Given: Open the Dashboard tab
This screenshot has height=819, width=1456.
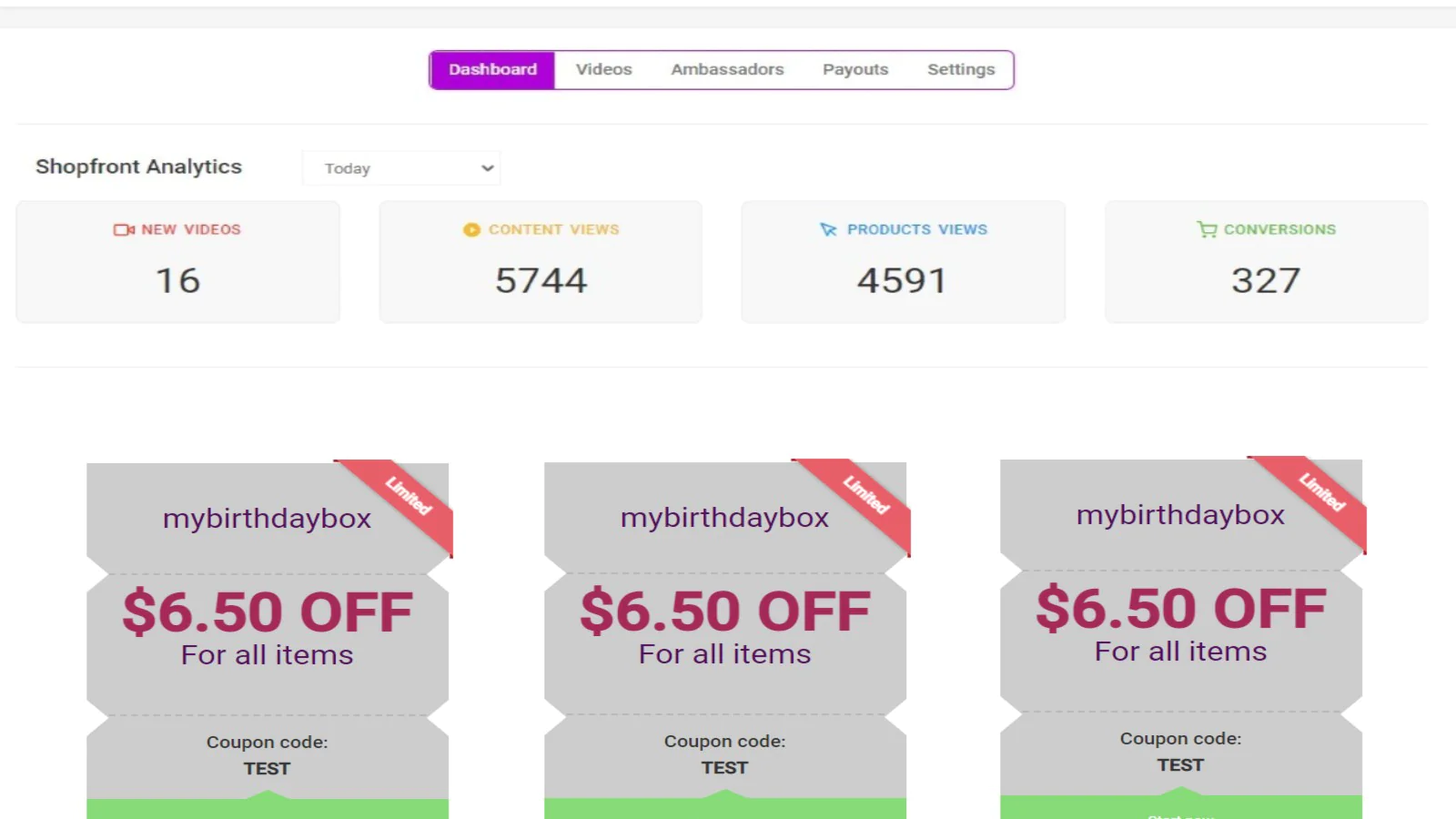Looking at the screenshot, I should (492, 70).
